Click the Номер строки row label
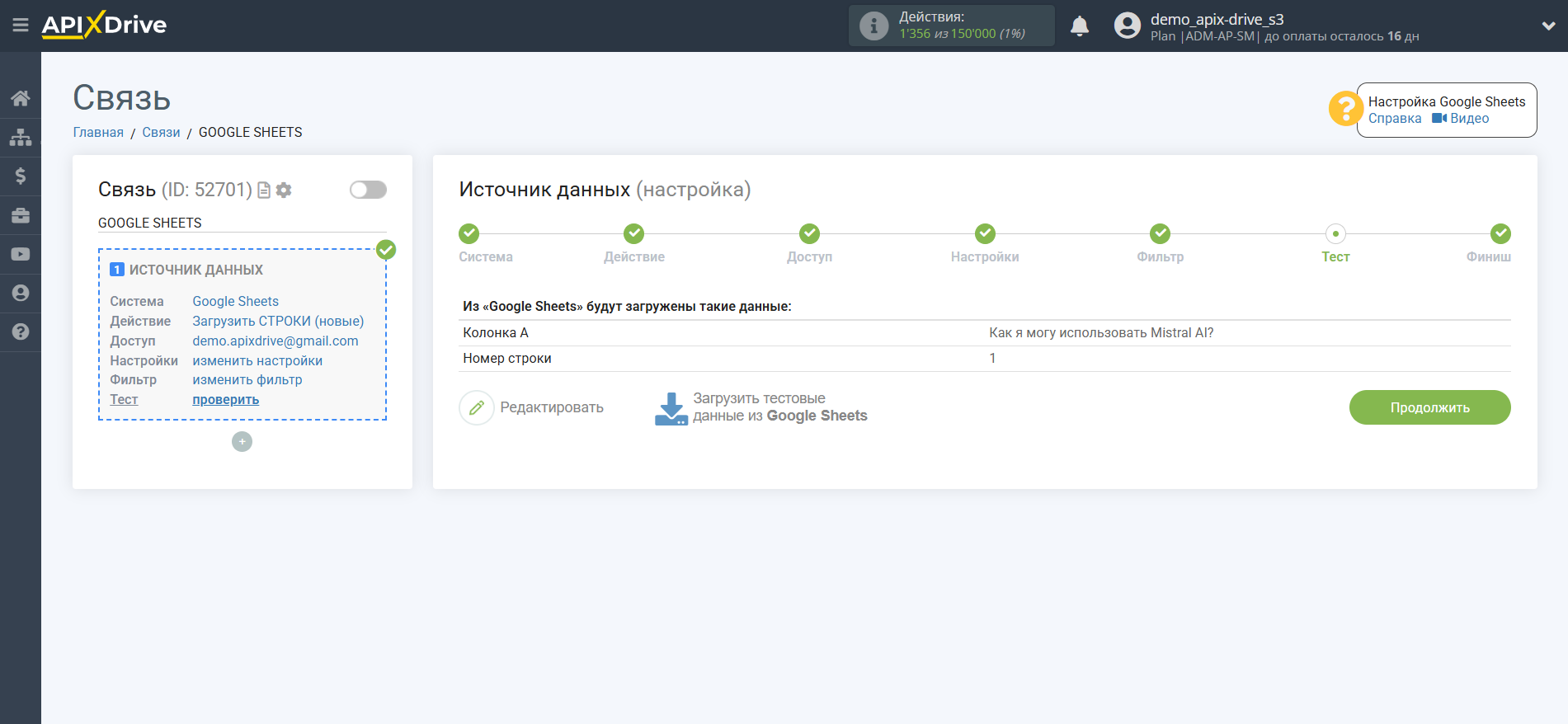Viewport: 1568px width, 724px height. pyautogui.click(x=507, y=359)
